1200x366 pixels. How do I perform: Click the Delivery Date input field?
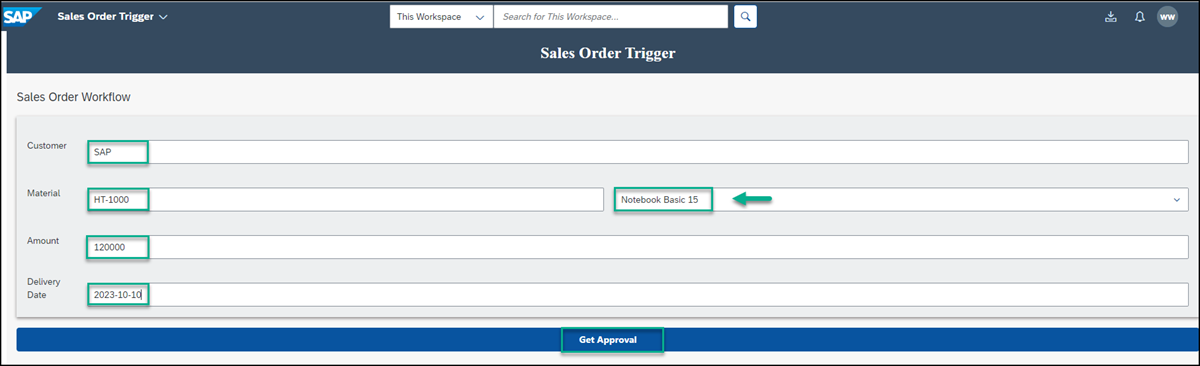point(638,294)
